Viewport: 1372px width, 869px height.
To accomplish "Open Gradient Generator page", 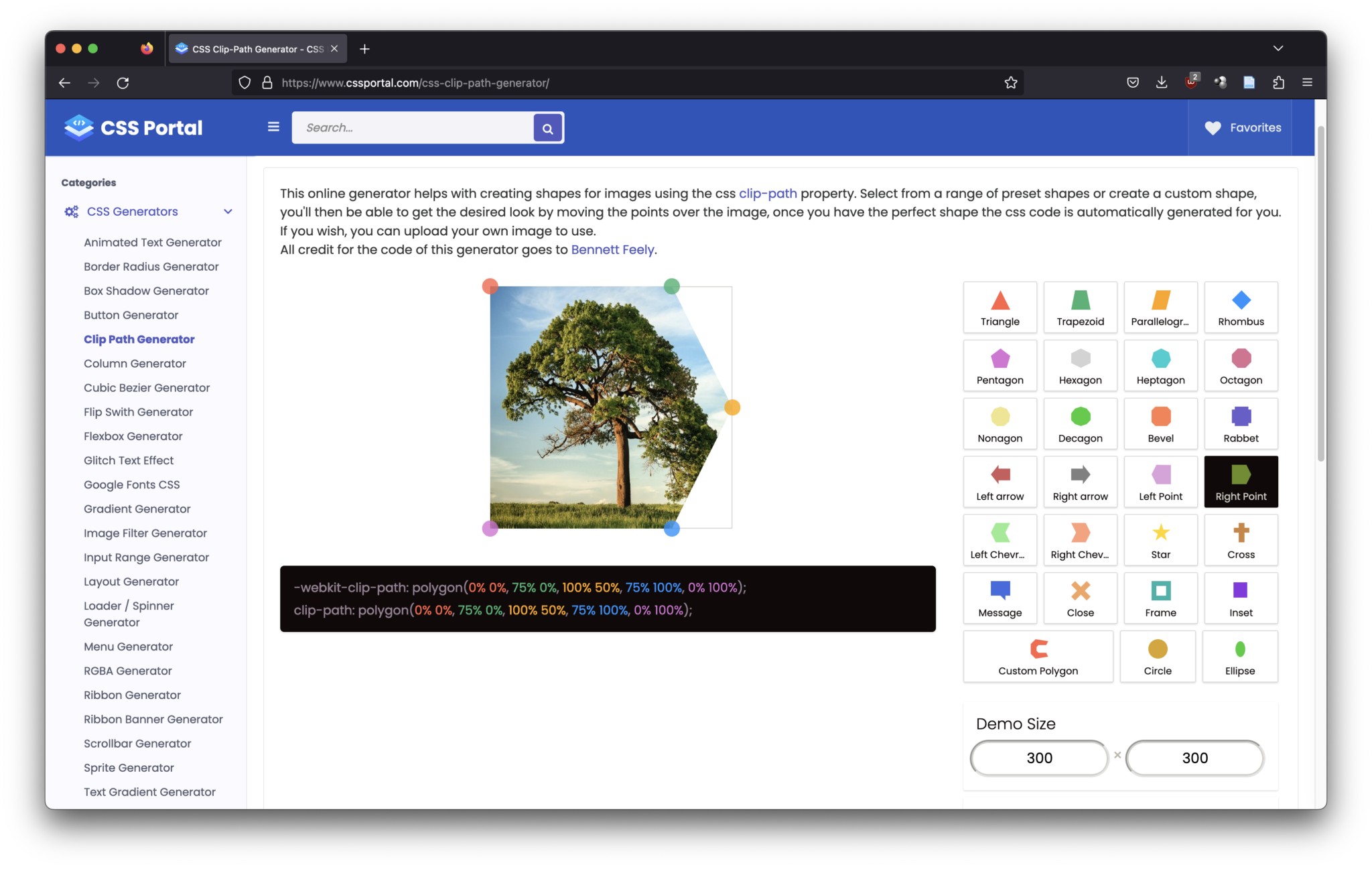I will (x=137, y=509).
